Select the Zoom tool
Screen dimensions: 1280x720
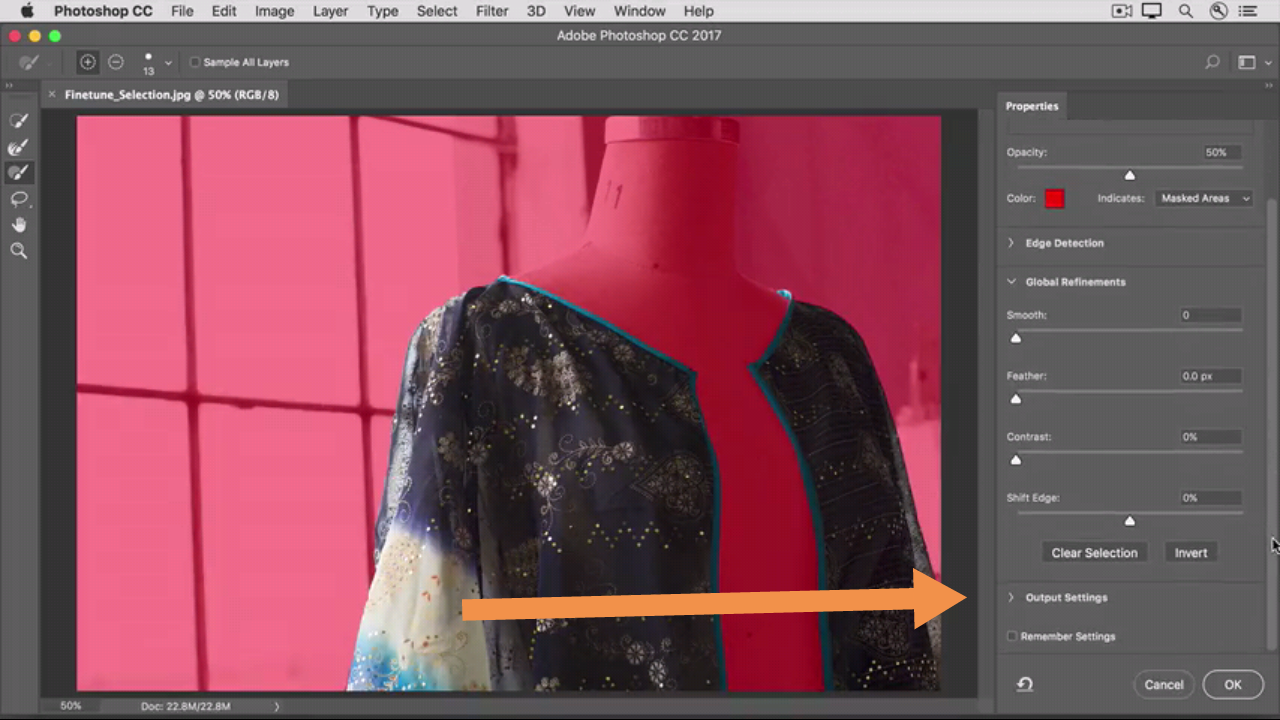[18, 251]
